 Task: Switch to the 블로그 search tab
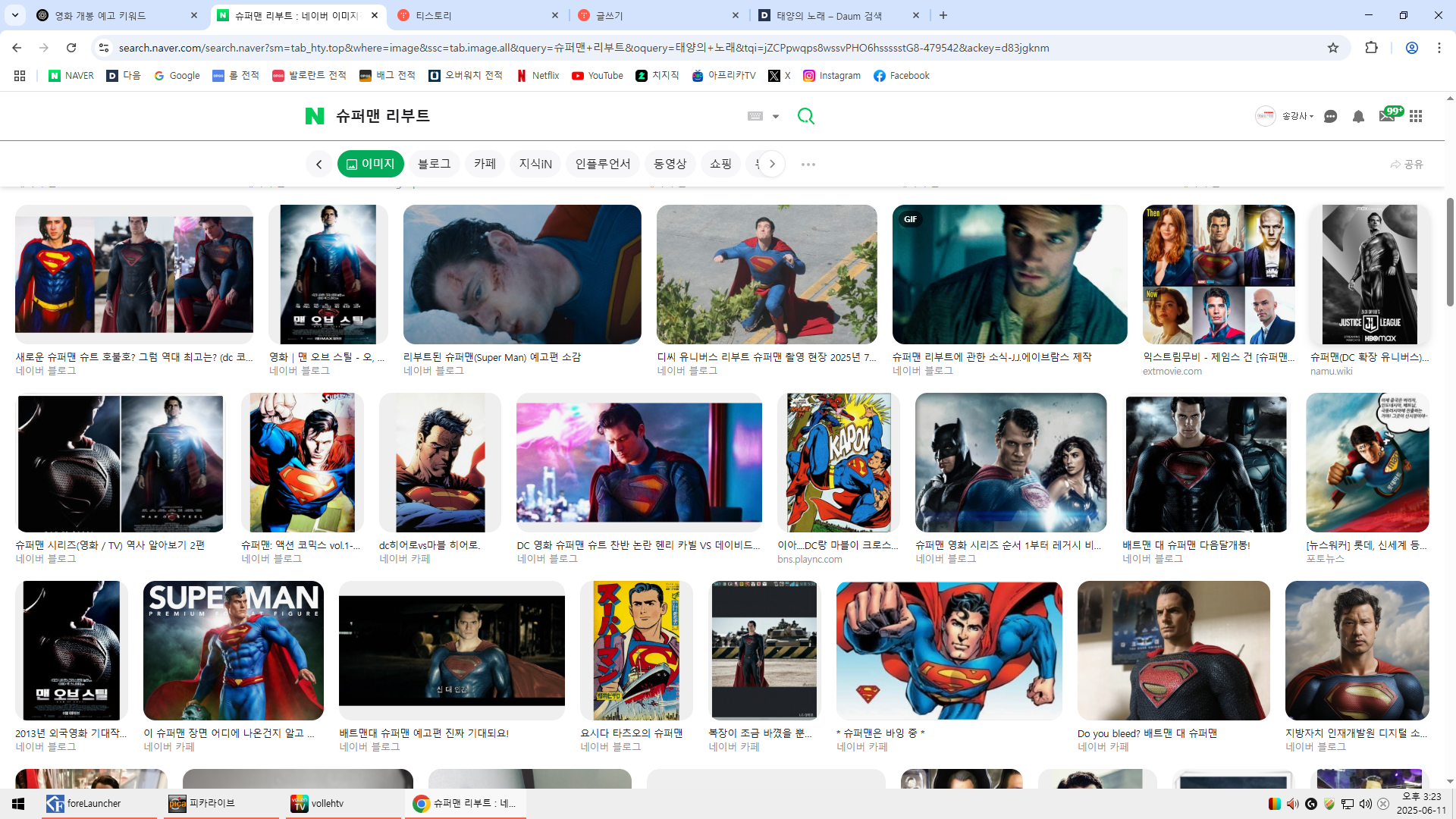(x=435, y=164)
